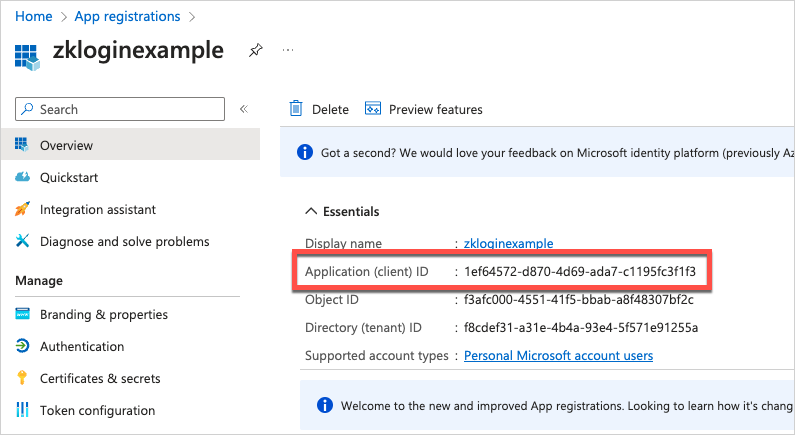Click the Preview features icon
The width and height of the screenshot is (795, 435).
click(x=374, y=109)
